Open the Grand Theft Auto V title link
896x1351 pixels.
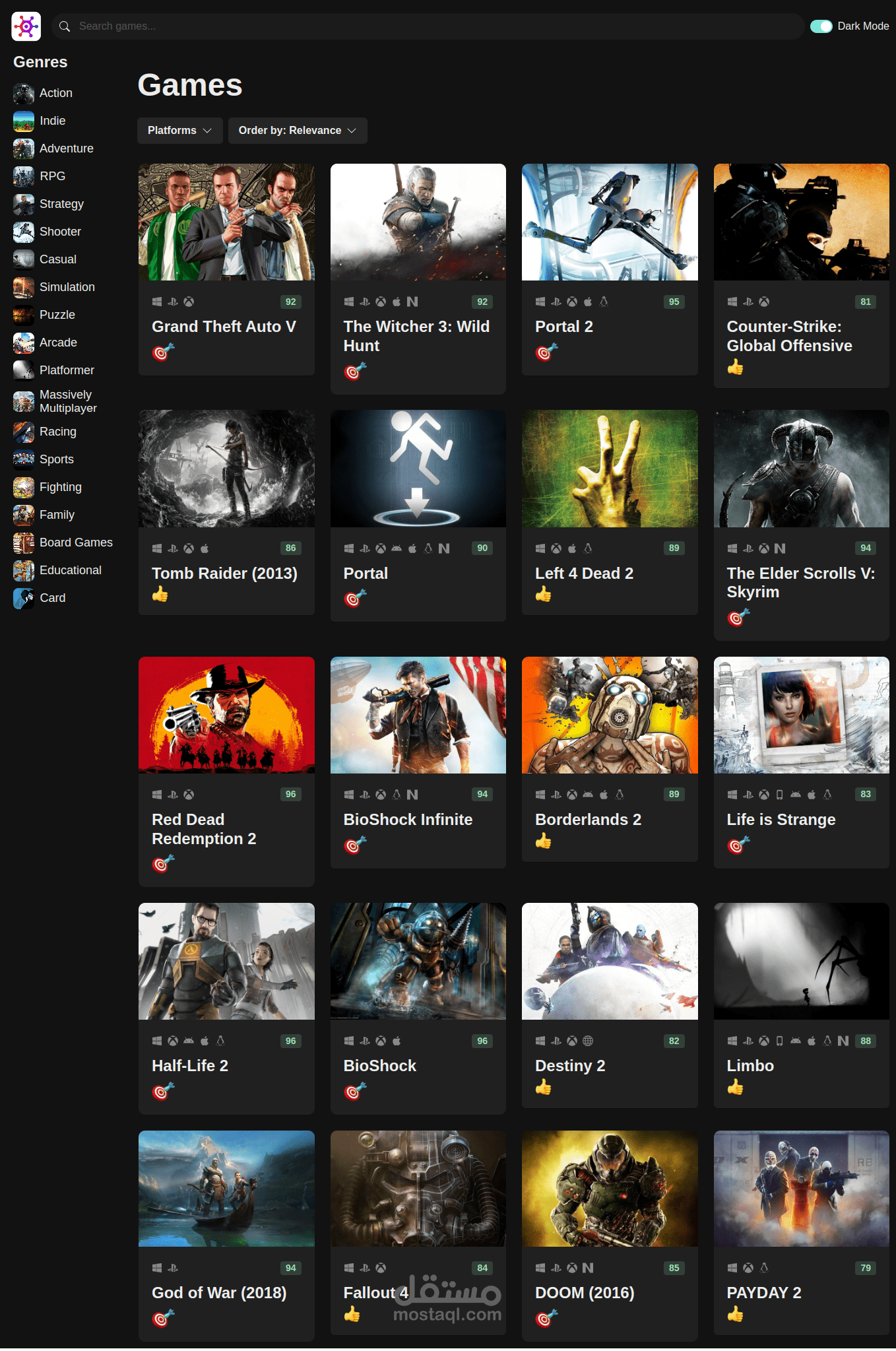(224, 327)
